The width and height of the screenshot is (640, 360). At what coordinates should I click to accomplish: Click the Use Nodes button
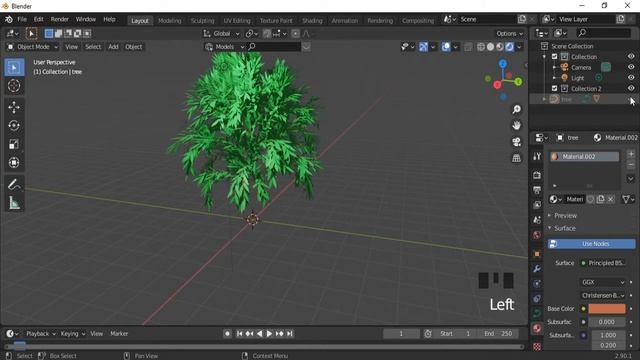tap(591, 244)
